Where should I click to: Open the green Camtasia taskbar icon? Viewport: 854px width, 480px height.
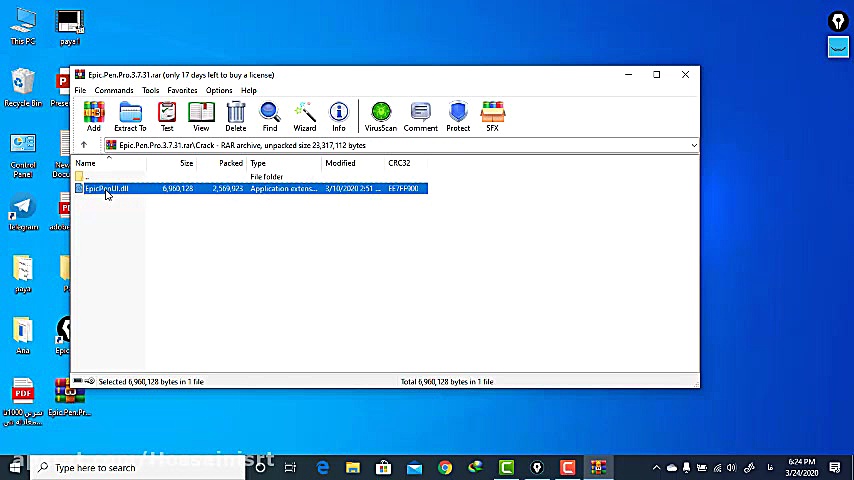pos(506,467)
